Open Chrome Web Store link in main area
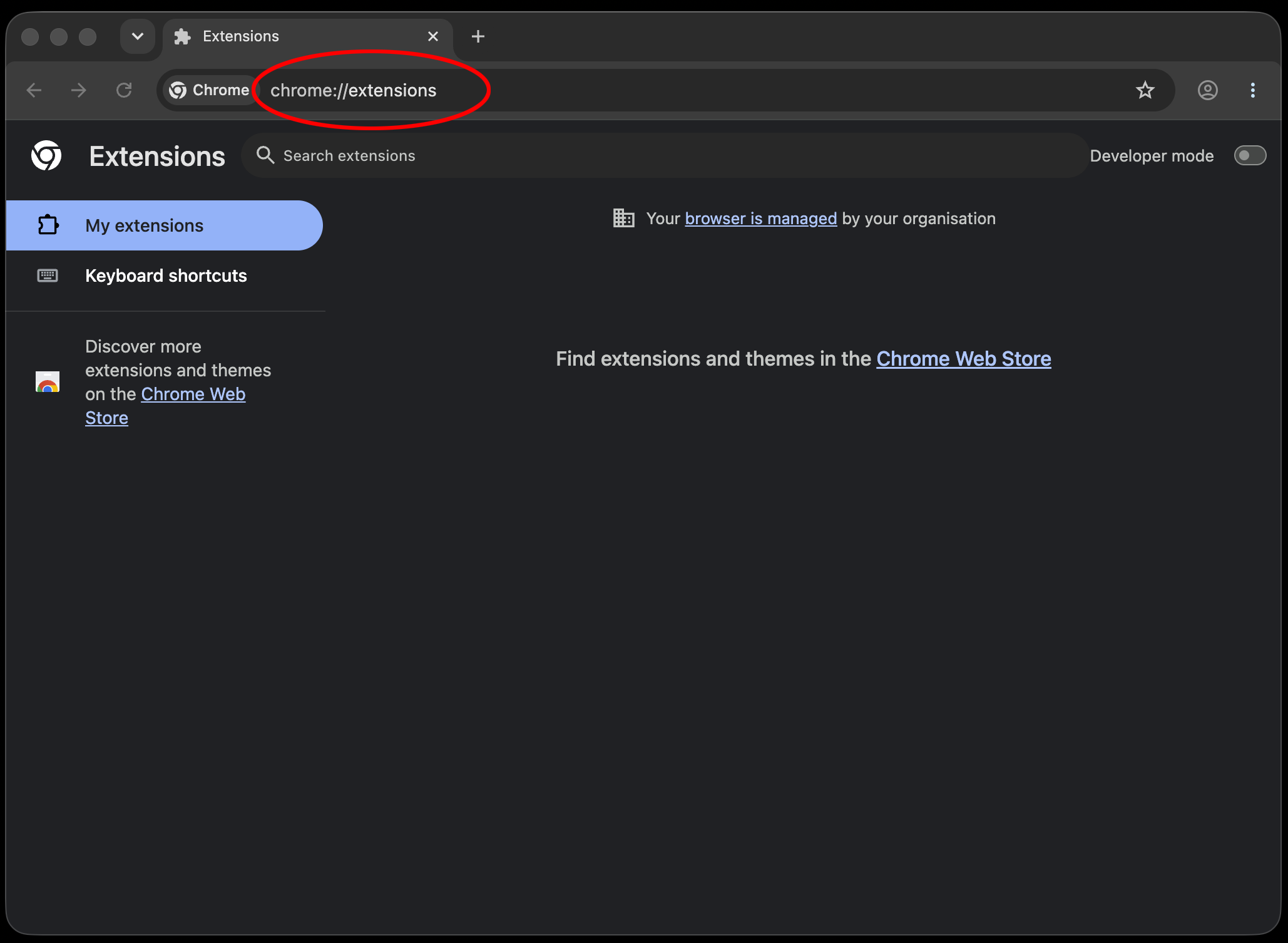Viewport: 1288px width, 943px height. pyautogui.click(x=963, y=359)
